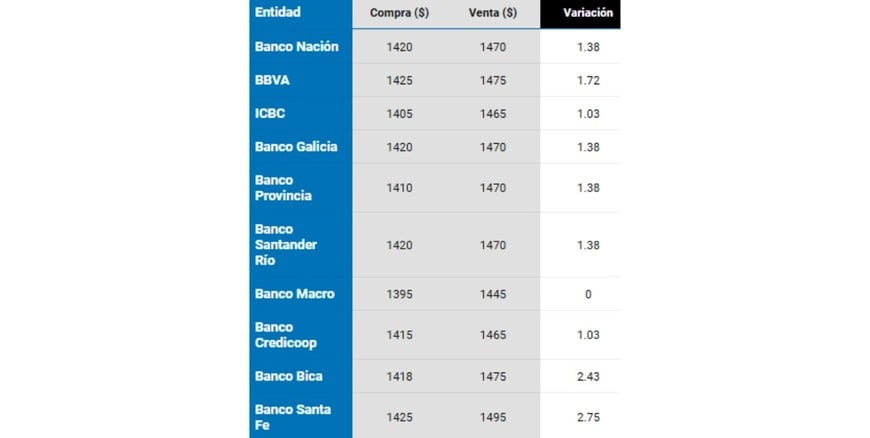Screen dimensions: 870x438
Task: Click the ICBC entity name
Action: 270,113
